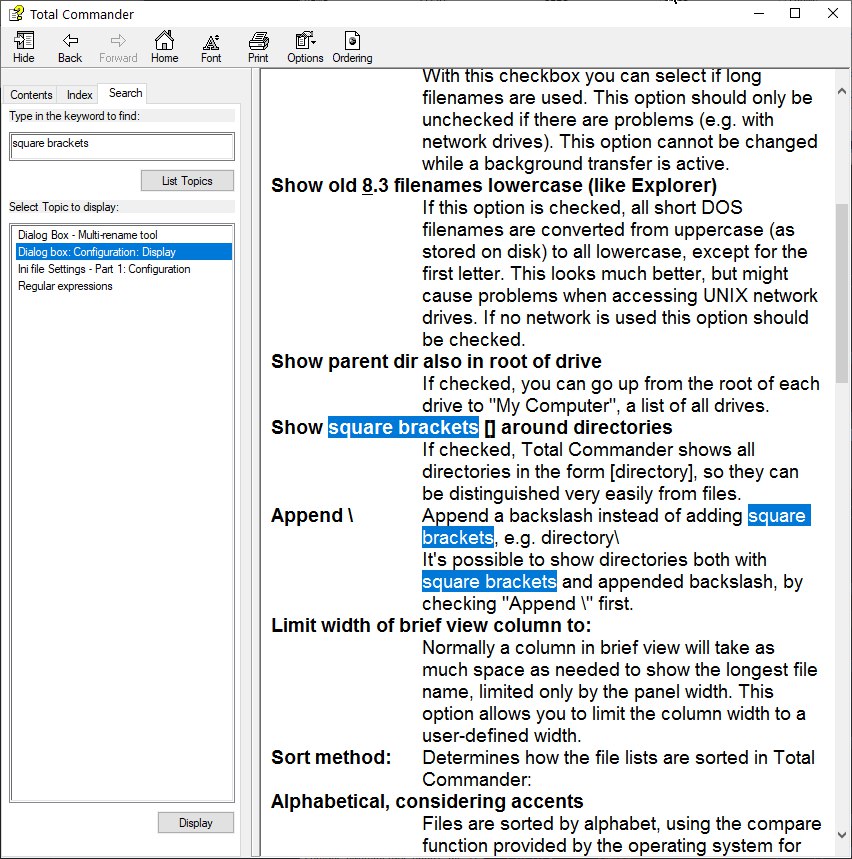Viewport: 852px width, 859px height.
Task: Click the Forward arrow icon
Action: (118, 47)
